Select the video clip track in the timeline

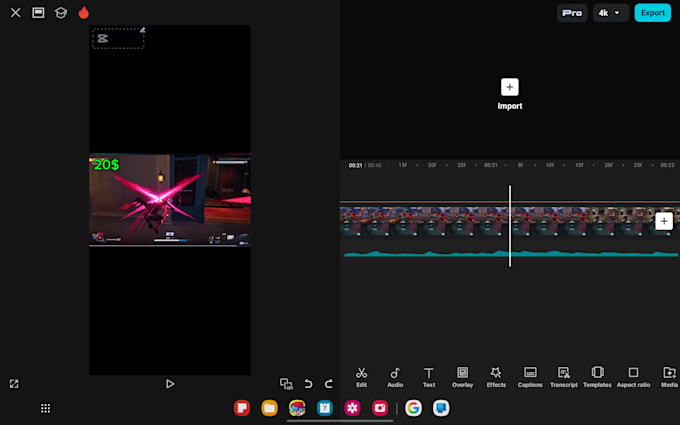[510, 222]
